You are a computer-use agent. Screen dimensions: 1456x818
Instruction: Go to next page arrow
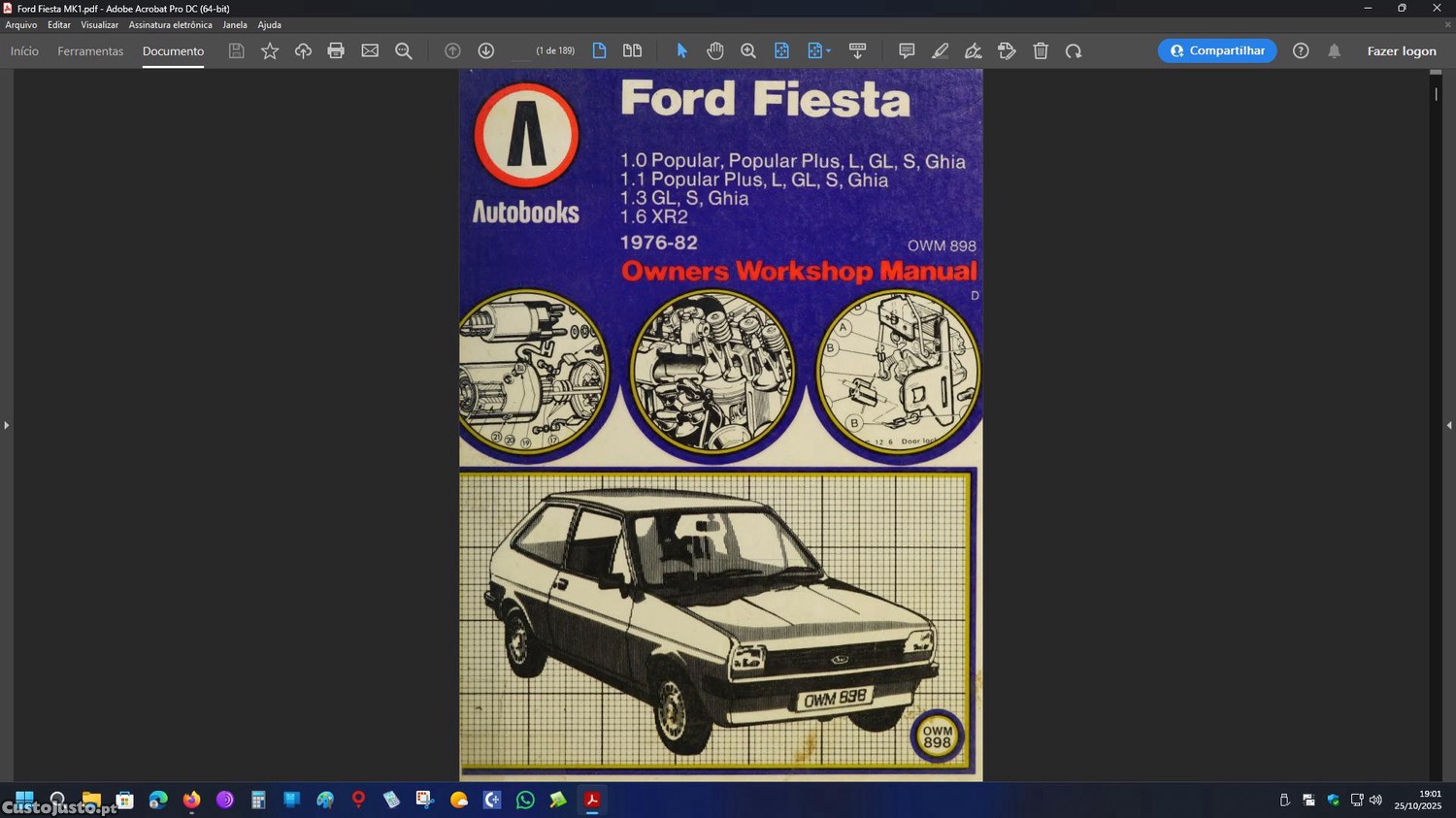(x=485, y=50)
